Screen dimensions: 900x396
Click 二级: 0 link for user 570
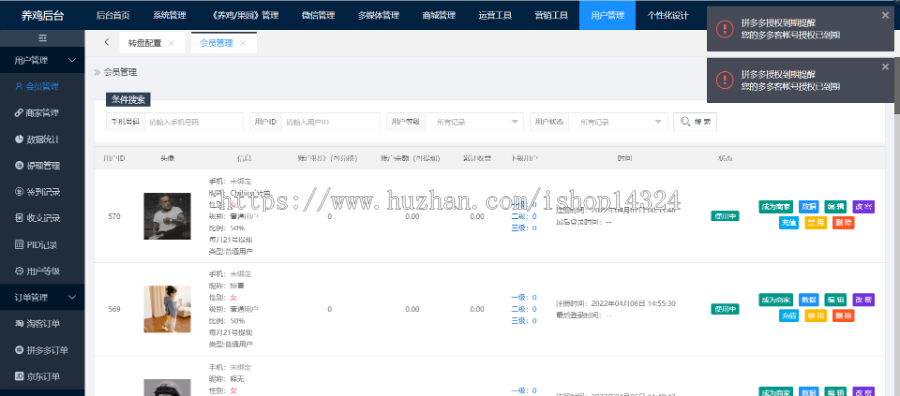pyautogui.click(x=524, y=216)
